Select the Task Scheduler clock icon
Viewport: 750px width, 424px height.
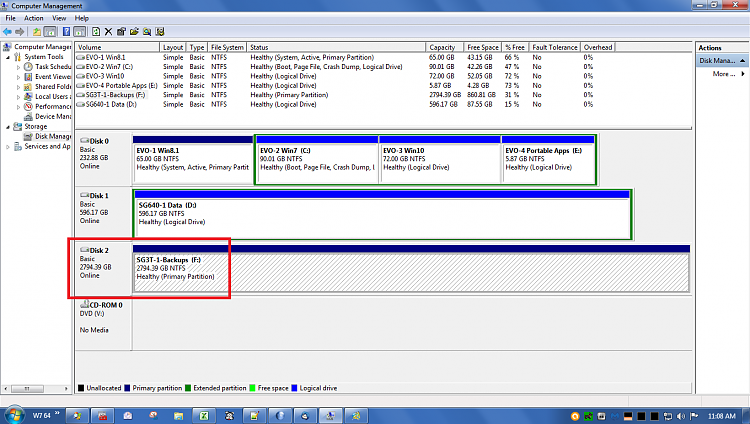pyautogui.click(x=28, y=67)
